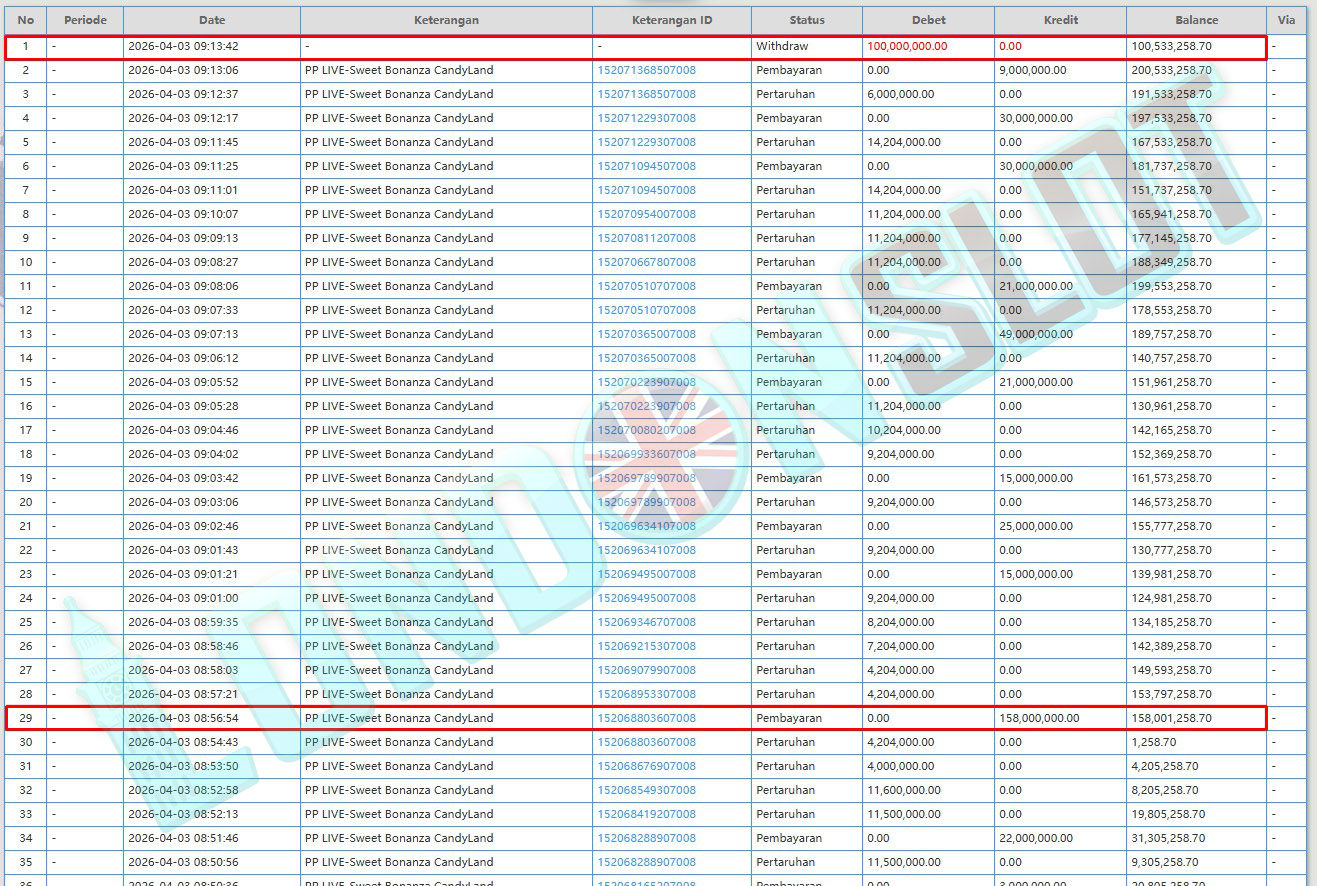Click transaction ID link 152069215307008

click(646, 646)
